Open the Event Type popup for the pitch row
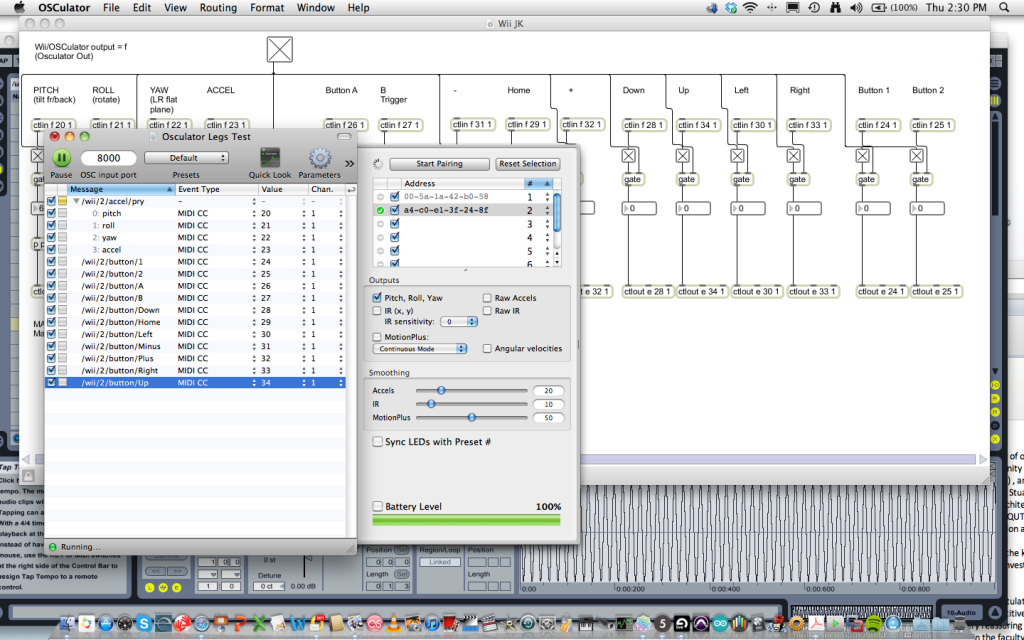 254,214
